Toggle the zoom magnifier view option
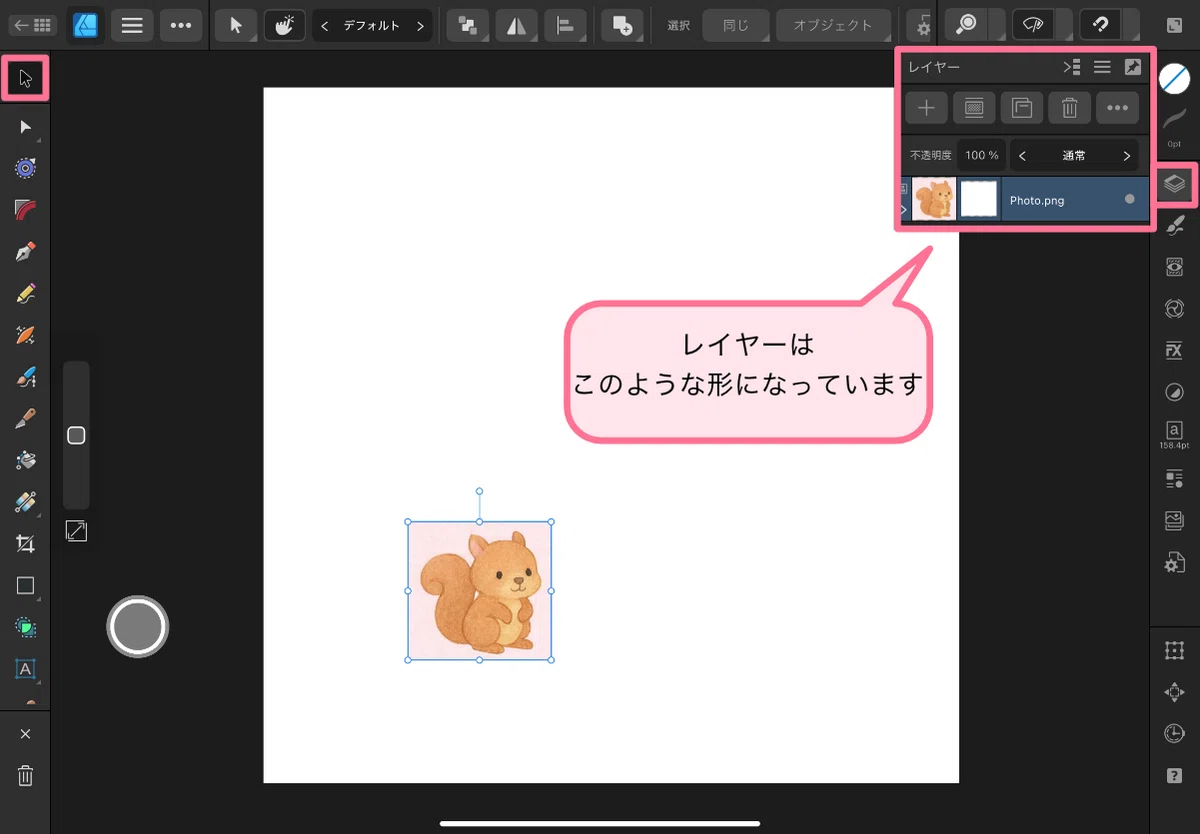Image resolution: width=1200 pixels, height=834 pixels. pyautogui.click(x=967, y=25)
